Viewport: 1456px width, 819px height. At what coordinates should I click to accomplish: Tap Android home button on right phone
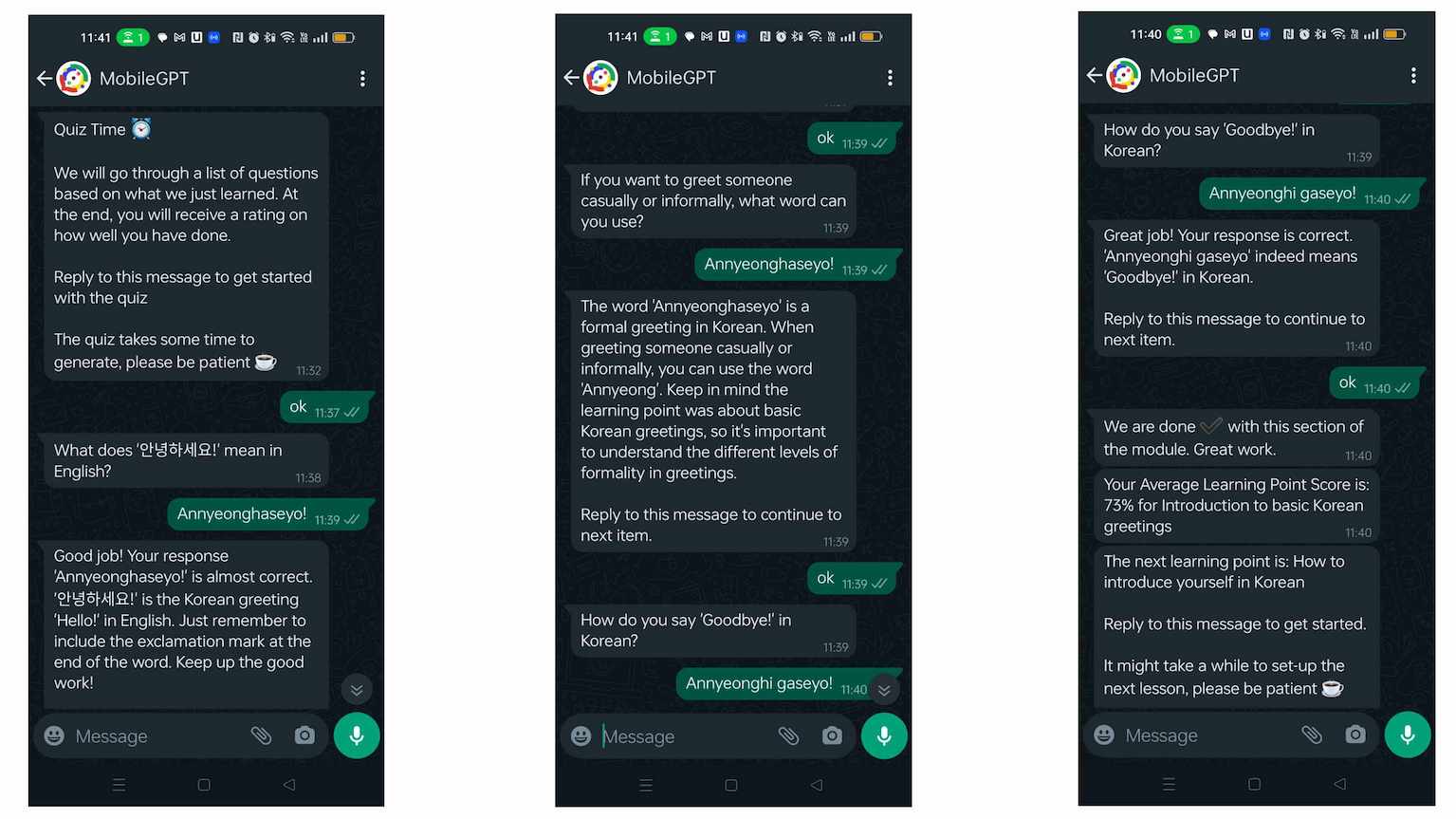1254,784
